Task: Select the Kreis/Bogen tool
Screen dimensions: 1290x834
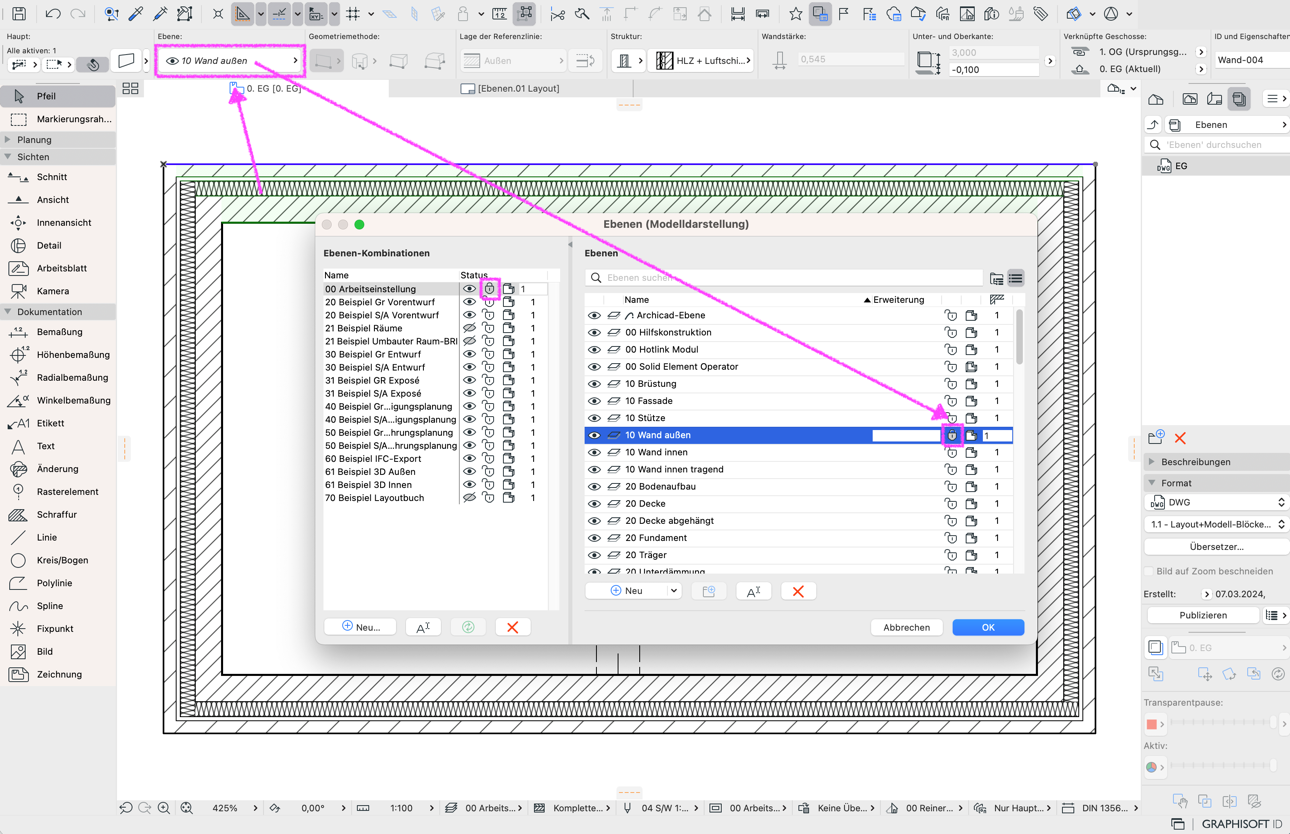Action: coord(58,560)
